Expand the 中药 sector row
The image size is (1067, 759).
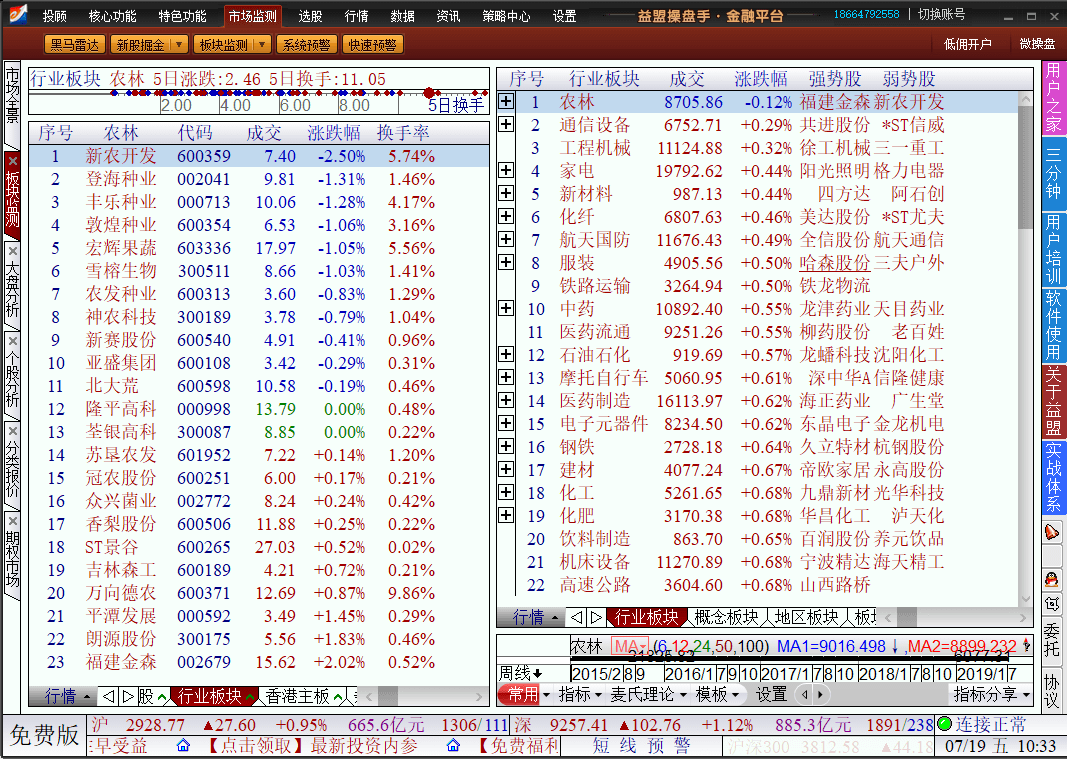point(506,308)
